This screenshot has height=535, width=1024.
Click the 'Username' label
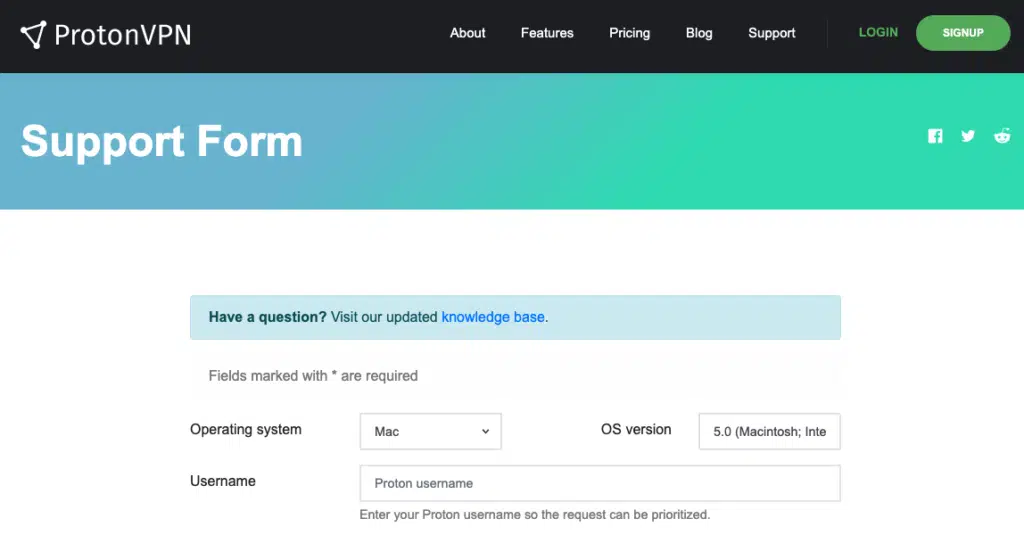pyautogui.click(x=223, y=481)
